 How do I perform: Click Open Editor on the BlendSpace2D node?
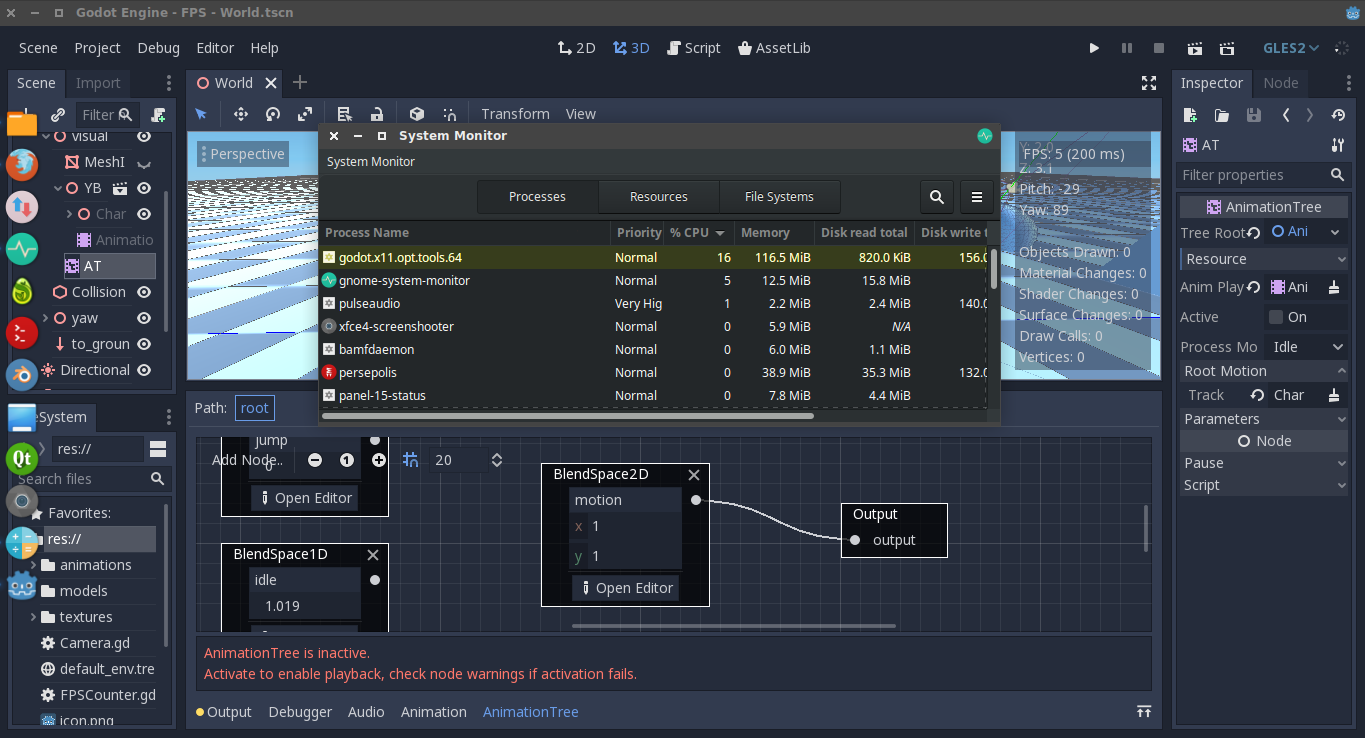[x=625, y=588]
